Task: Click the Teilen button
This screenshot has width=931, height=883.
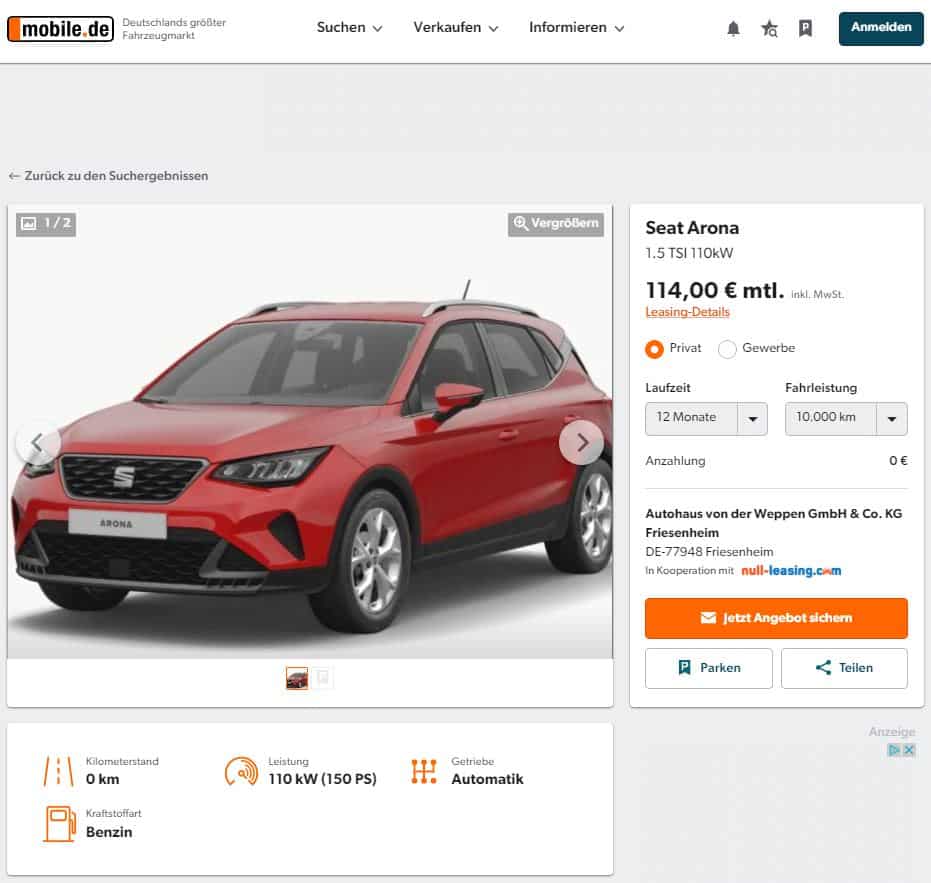Action: (x=844, y=668)
